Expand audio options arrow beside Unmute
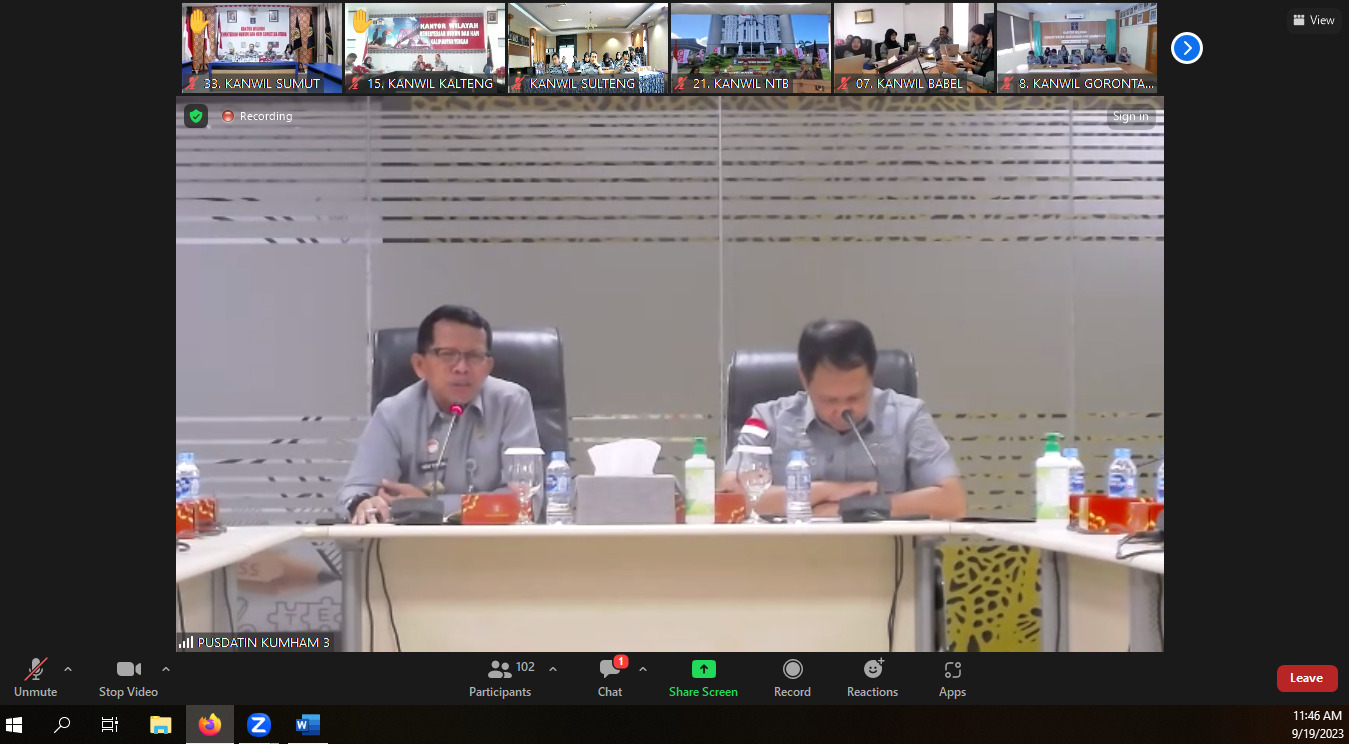Image resolution: width=1349 pixels, height=744 pixels. 68,669
